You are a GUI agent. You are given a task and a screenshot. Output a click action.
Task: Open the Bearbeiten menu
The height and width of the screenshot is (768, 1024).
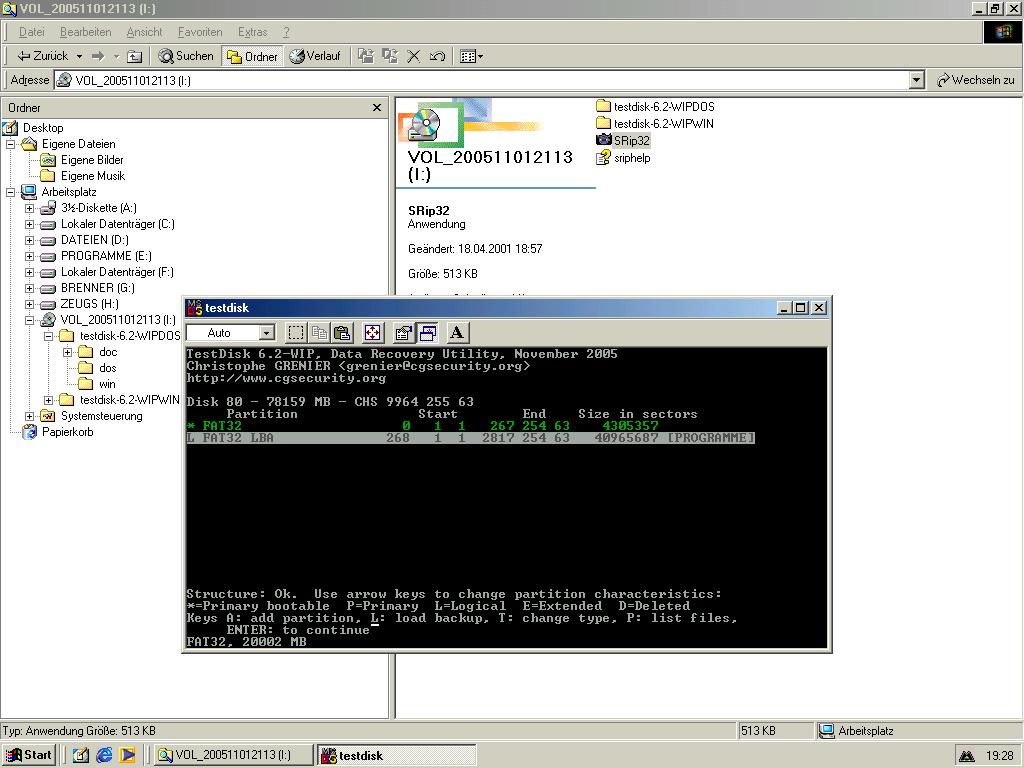[x=86, y=32]
